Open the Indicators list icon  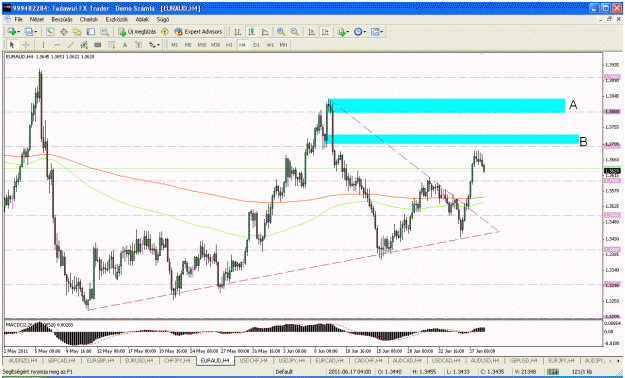(342, 32)
